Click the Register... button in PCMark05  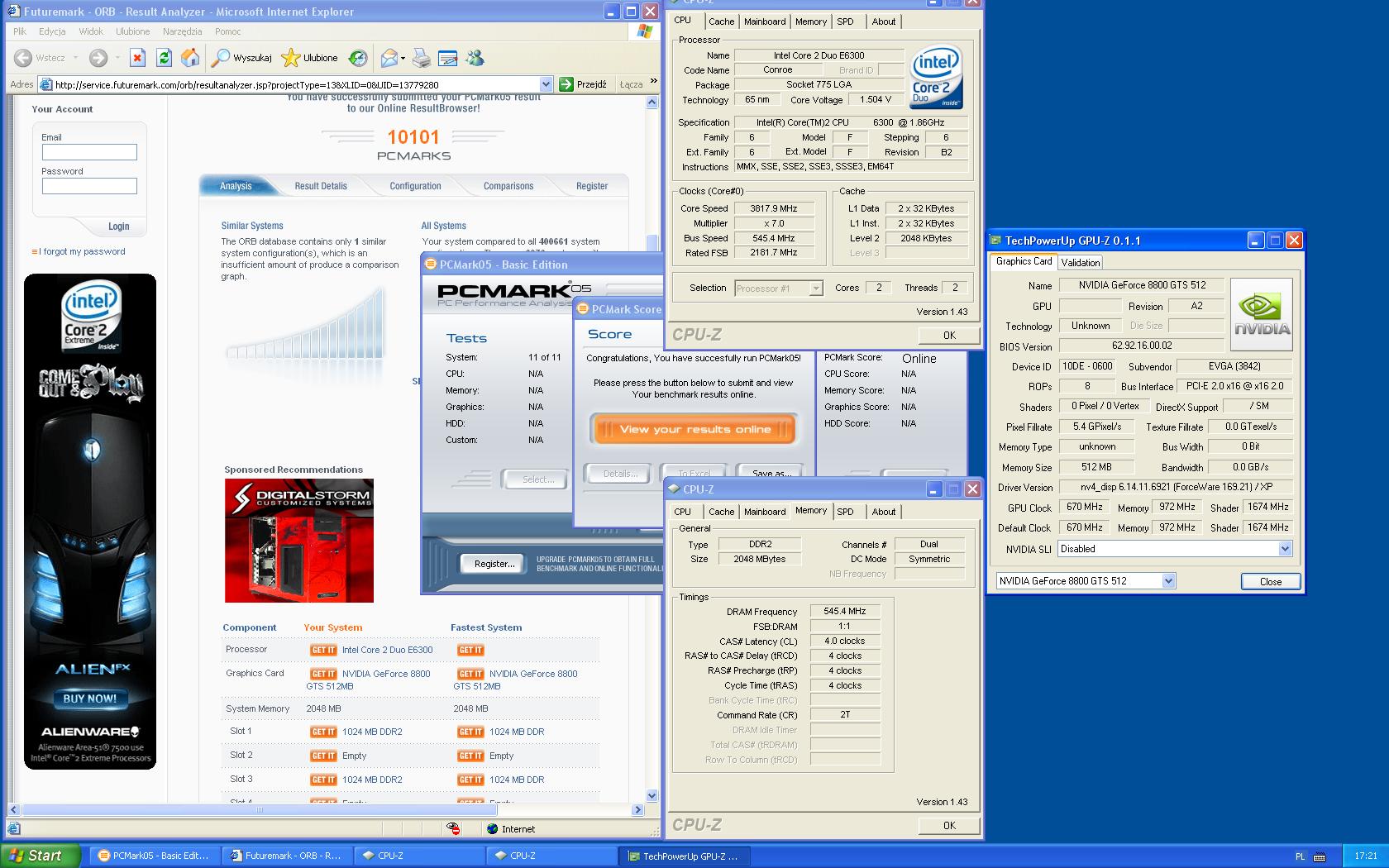(x=494, y=564)
